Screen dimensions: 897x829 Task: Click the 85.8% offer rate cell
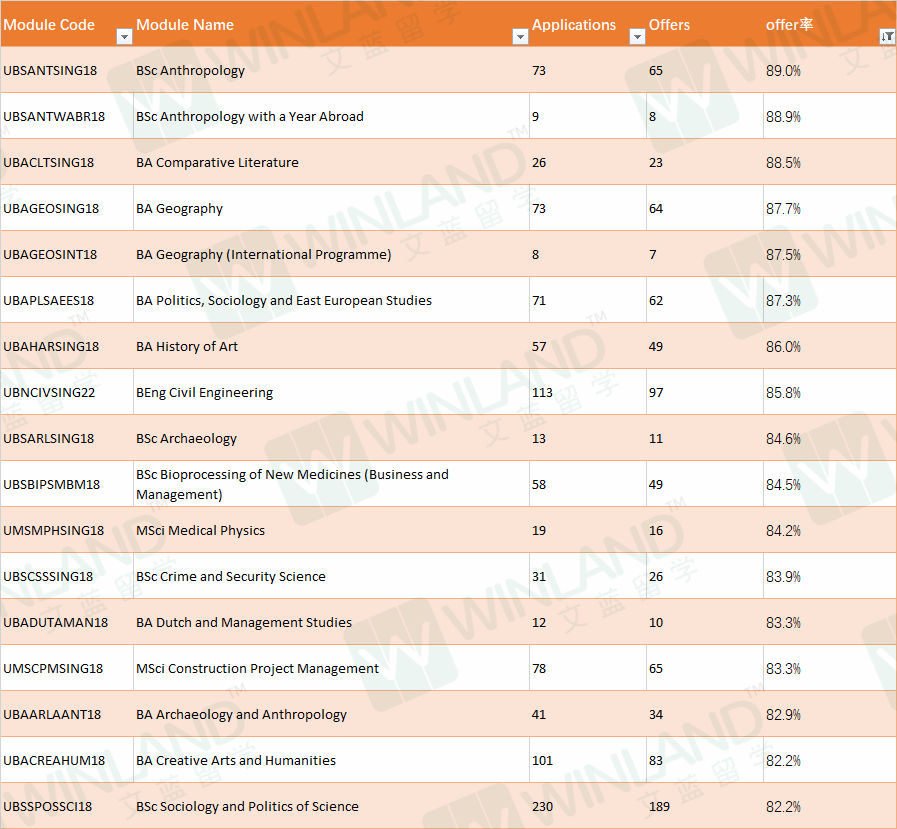click(x=829, y=392)
